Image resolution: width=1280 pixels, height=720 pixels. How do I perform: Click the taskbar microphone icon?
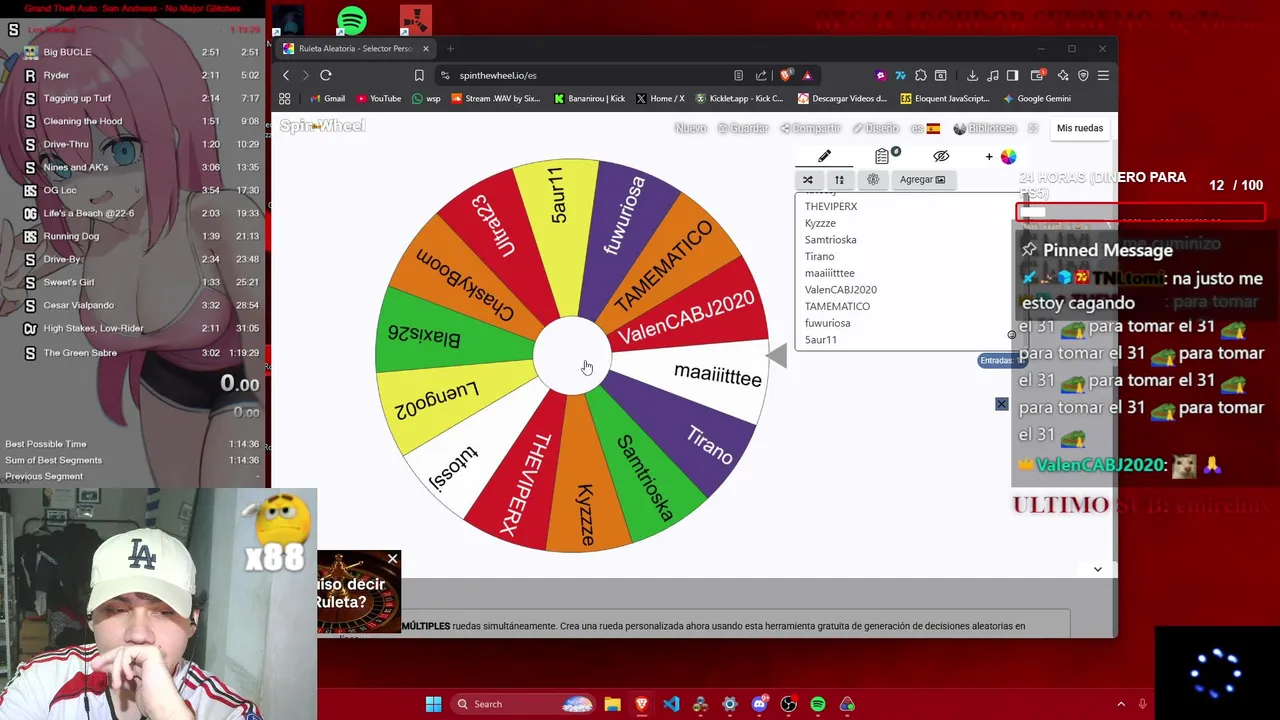(x=1142, y=704)
